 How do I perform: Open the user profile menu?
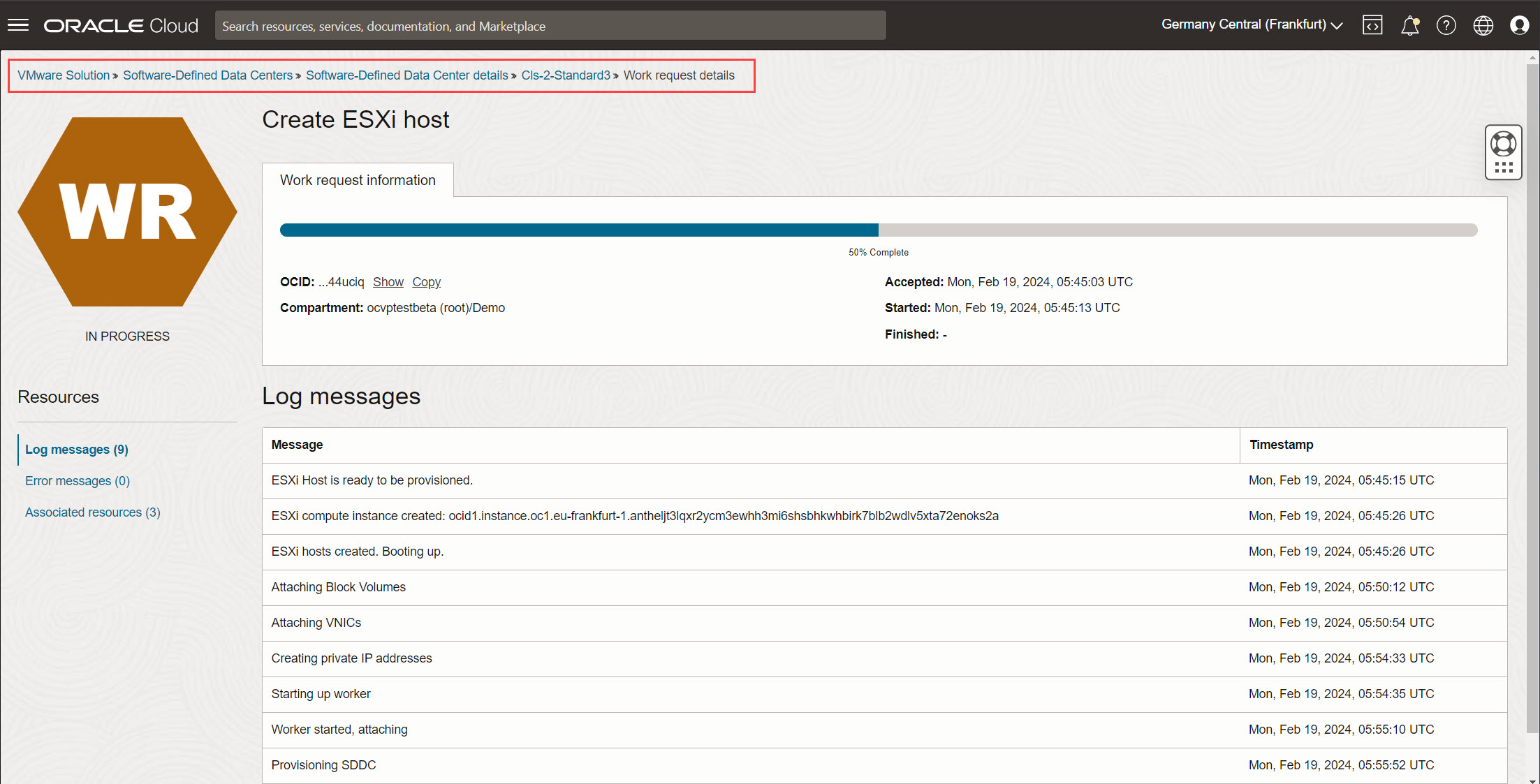click(x=1520, y=25)
